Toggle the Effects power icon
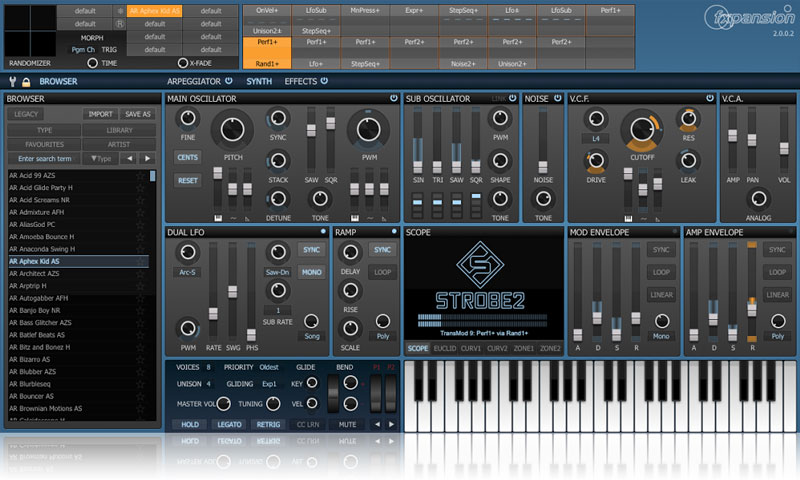The image size is (800, 480). tap(326, 81)
